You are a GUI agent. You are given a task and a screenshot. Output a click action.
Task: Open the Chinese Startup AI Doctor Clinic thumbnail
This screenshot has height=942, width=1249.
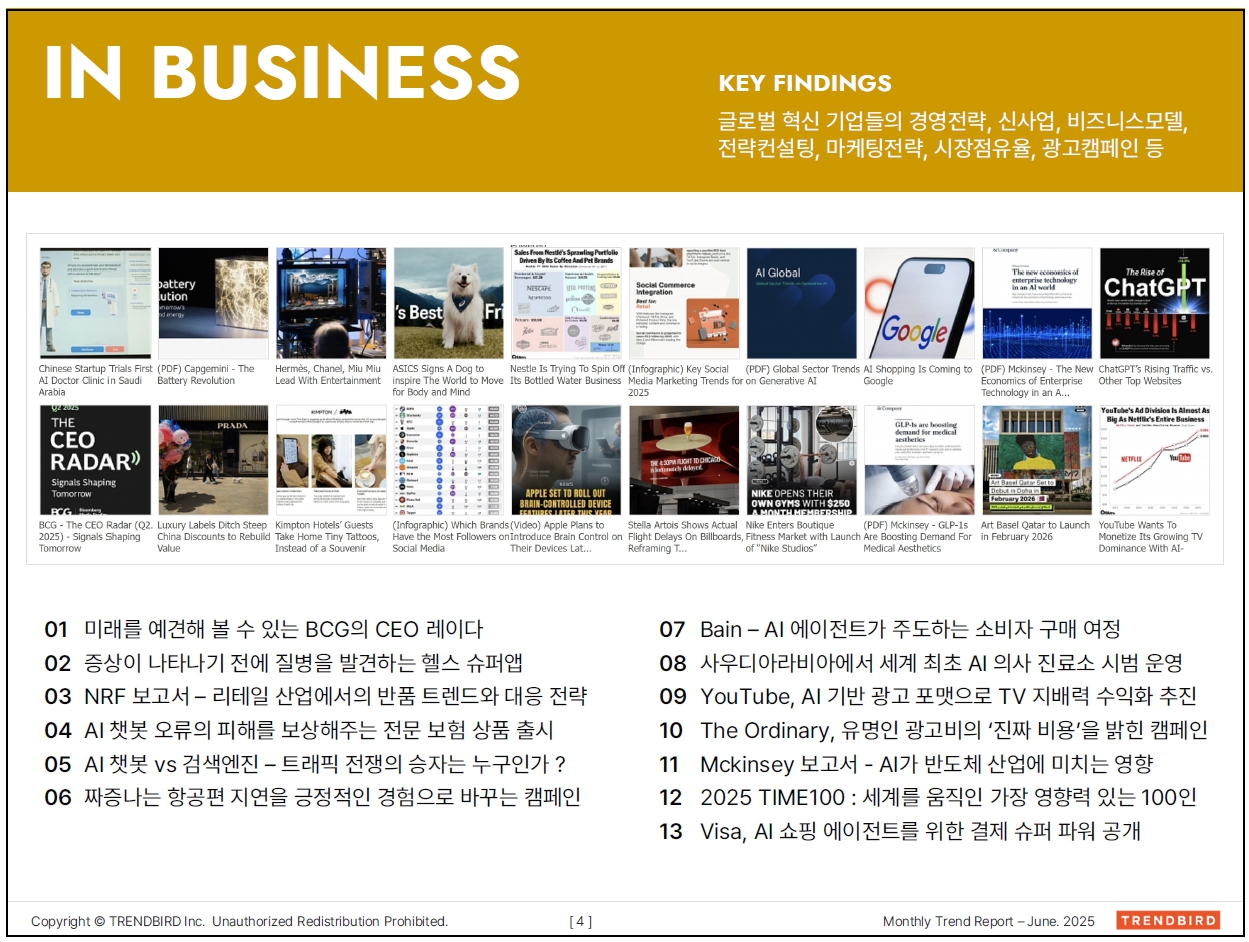pyautogui.click(x=95, y=303)
